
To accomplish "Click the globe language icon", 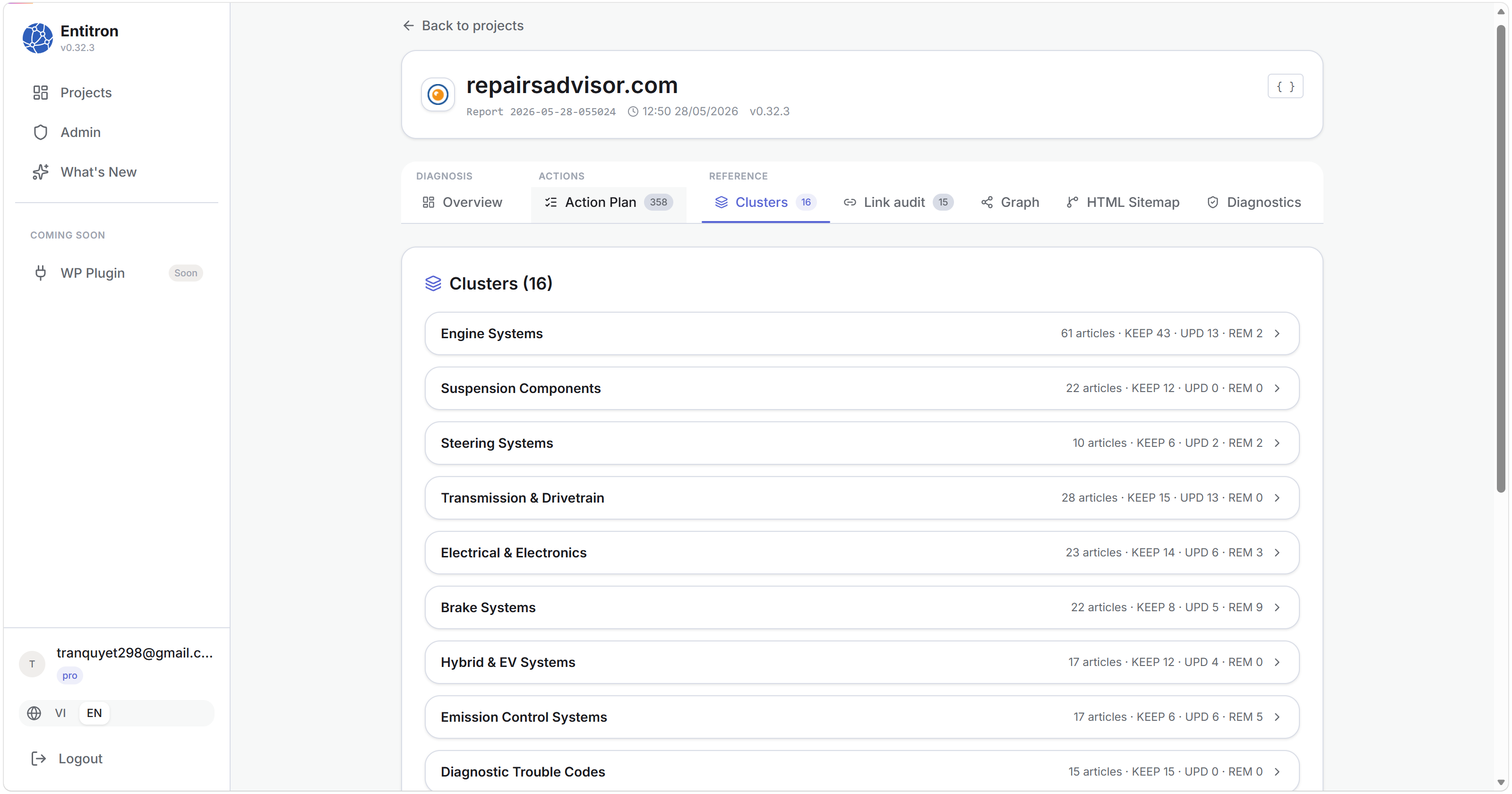I will pos(34,713).
